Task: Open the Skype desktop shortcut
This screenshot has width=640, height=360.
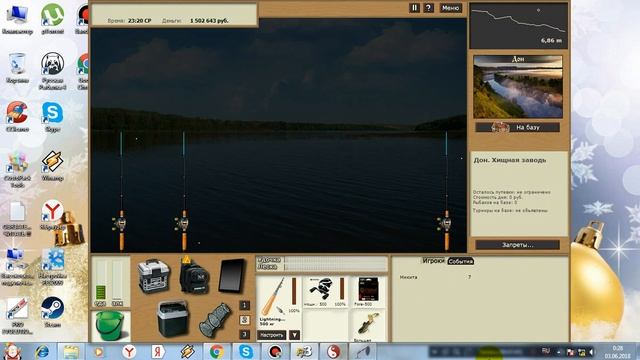Action: (x=52, y=117)
